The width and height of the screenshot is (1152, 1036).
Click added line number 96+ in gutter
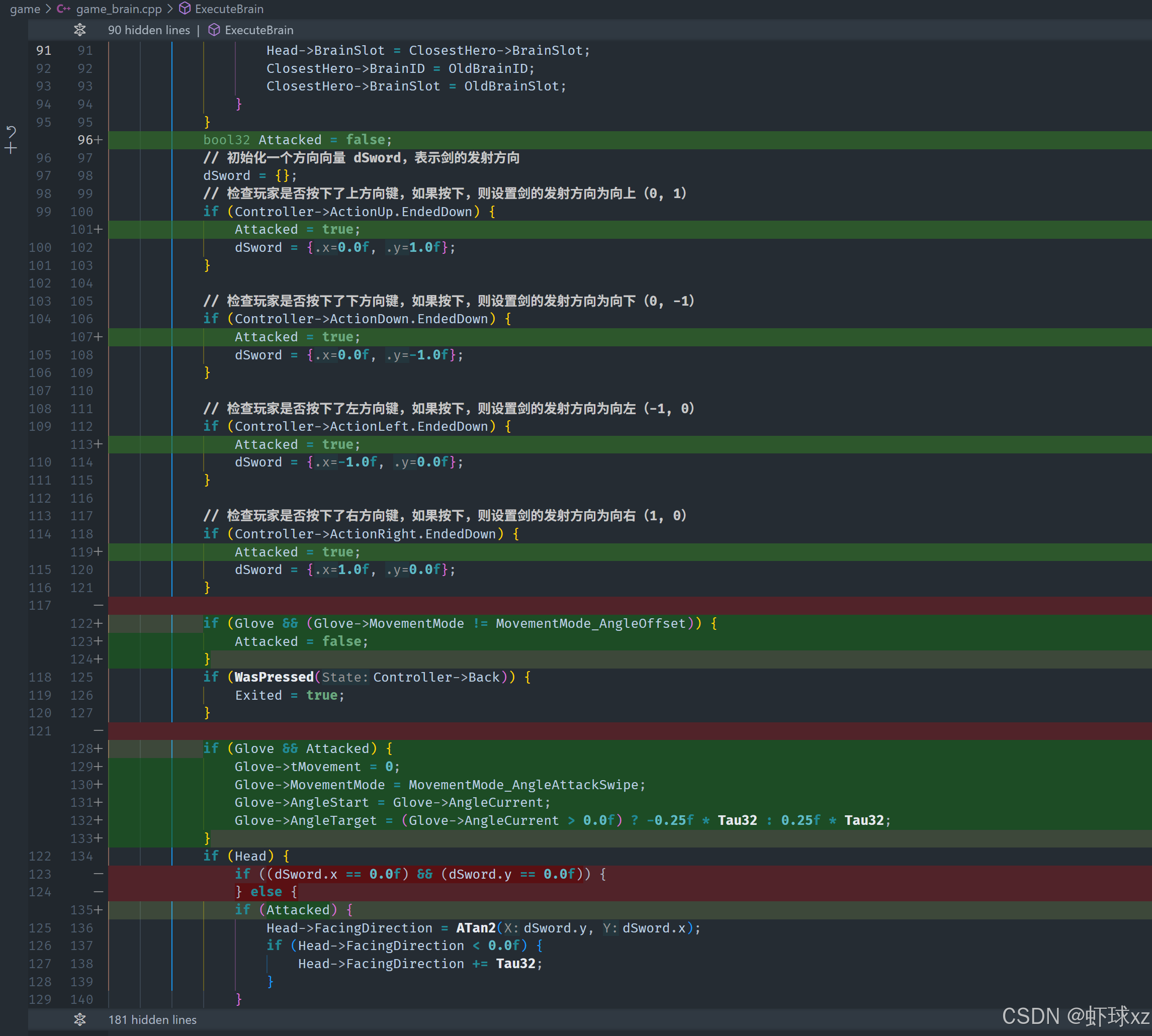(89, 140)
